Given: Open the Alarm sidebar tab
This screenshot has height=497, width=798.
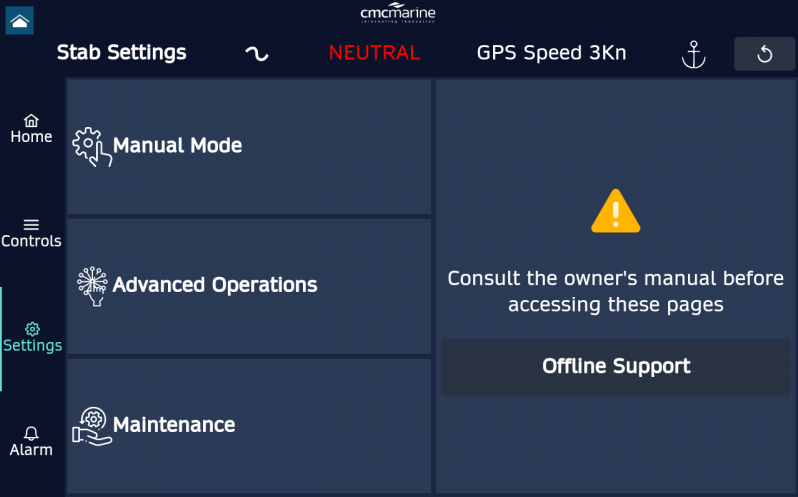Looking at the screenshot, I should (x=31, y=442).
